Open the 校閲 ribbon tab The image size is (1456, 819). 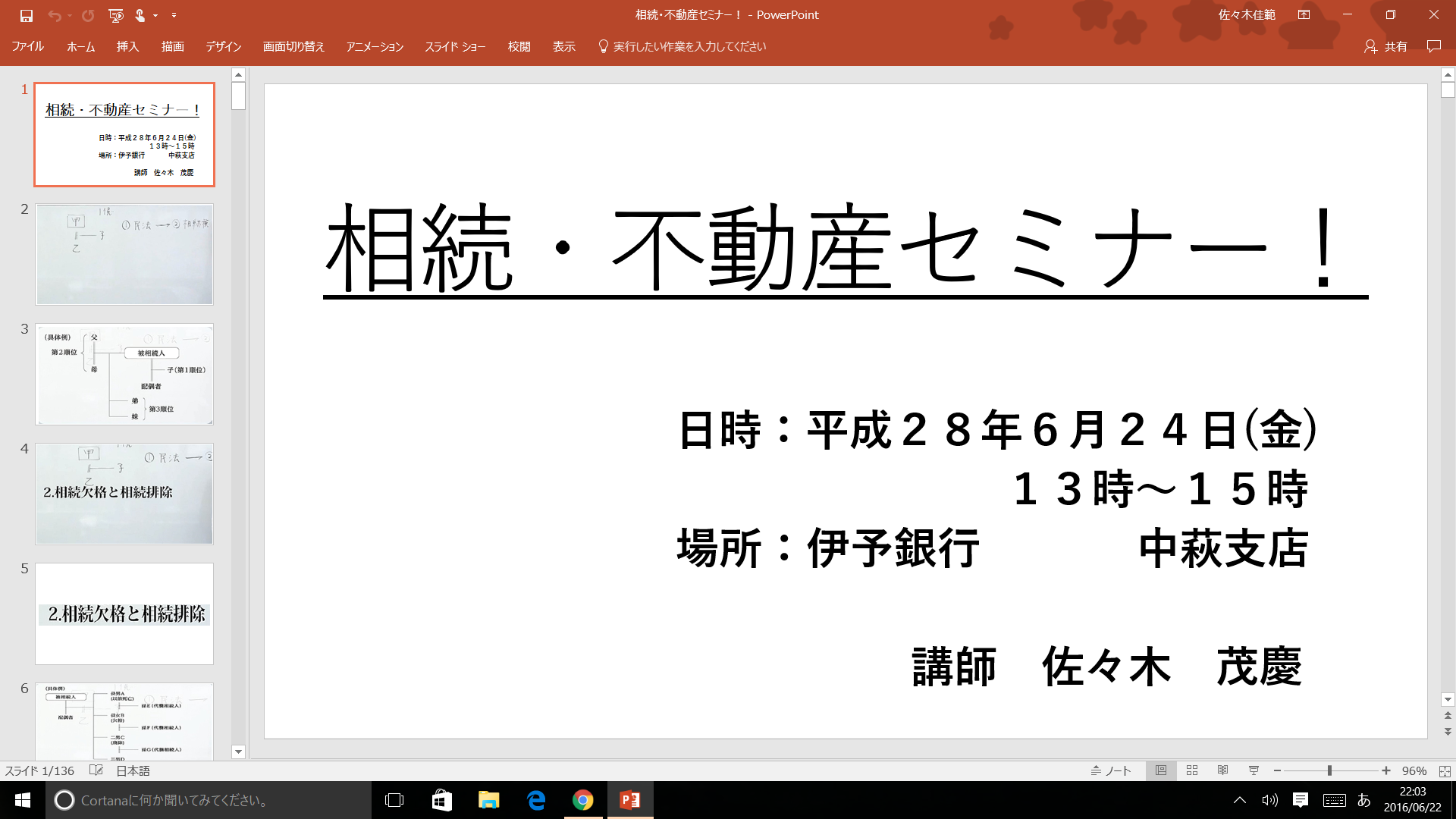[519, 46]
